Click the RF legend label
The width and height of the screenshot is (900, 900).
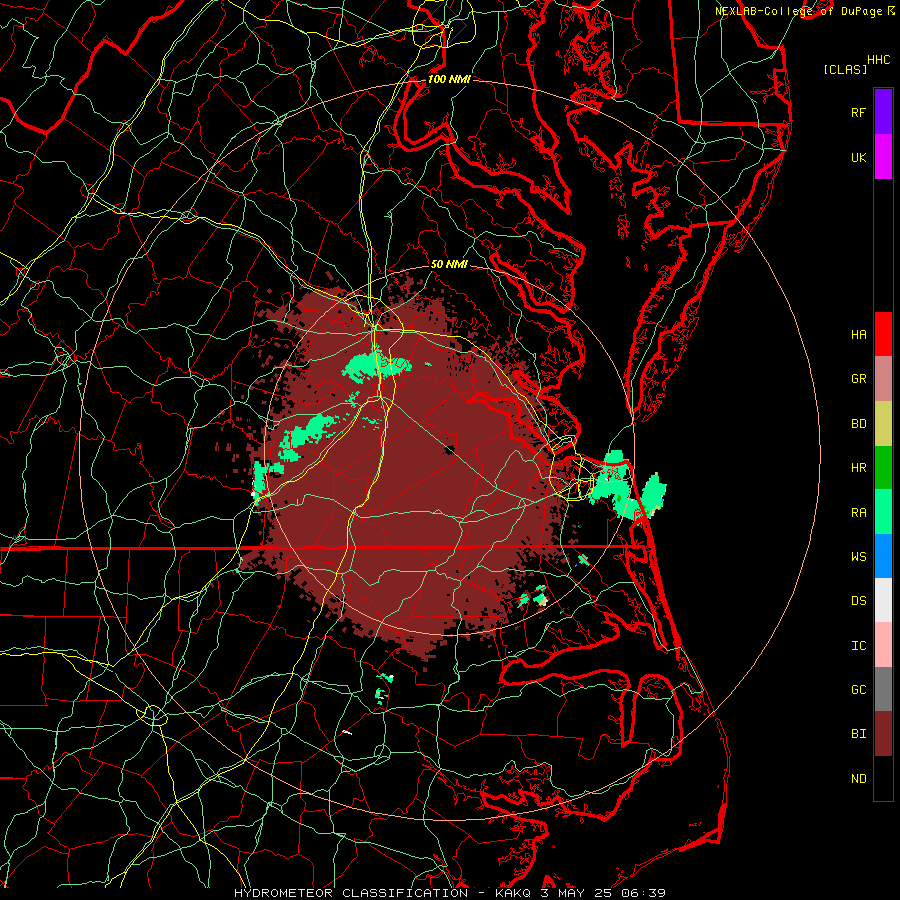coord(858,112)
